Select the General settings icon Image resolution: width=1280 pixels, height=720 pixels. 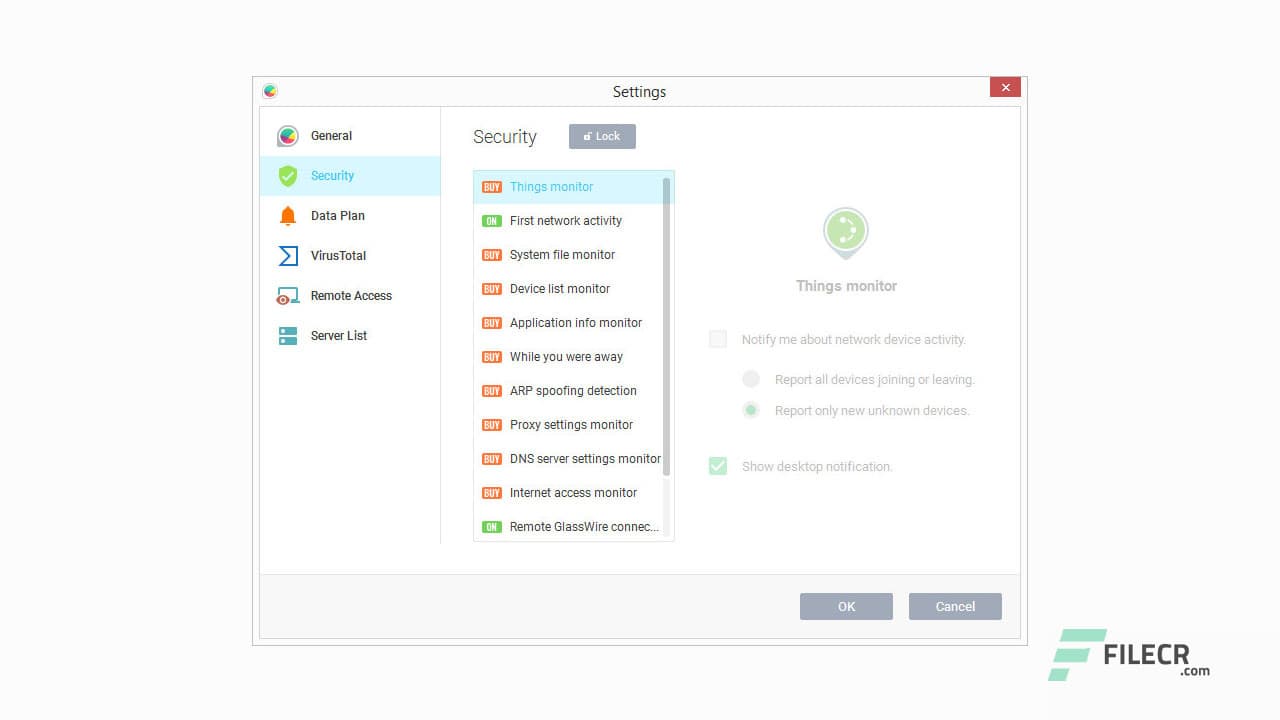coord(287,135)
